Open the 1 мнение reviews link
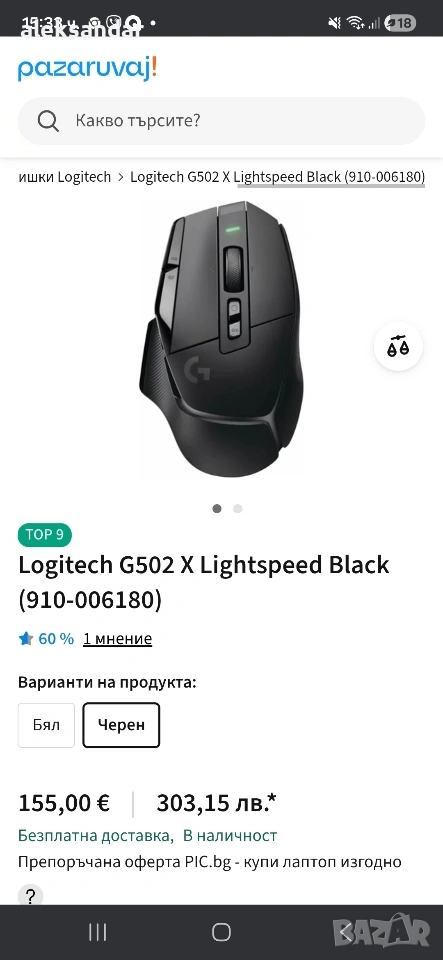Screen dimensions: 443x960 coord(117,639)
